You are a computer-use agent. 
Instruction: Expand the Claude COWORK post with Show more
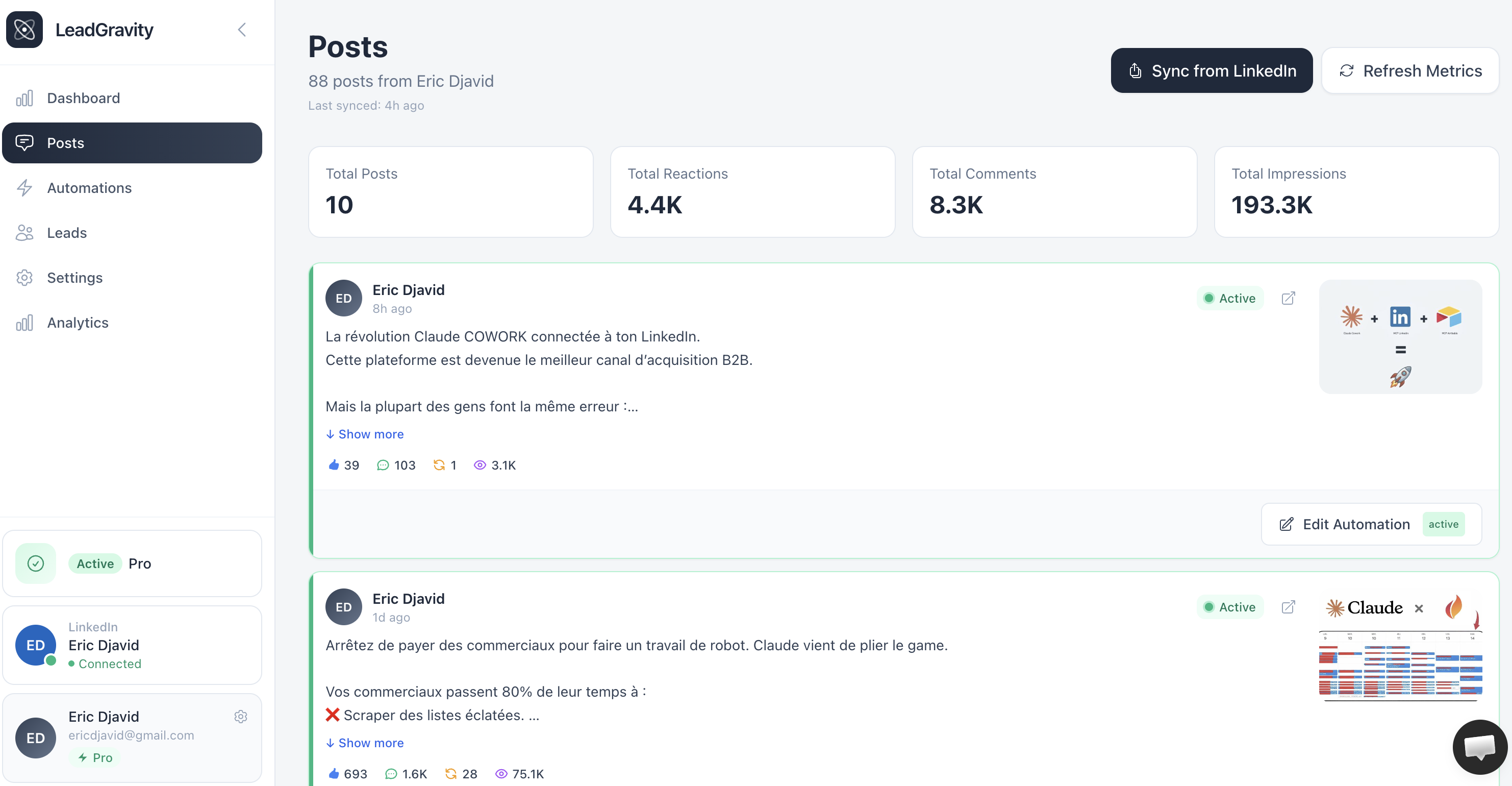(365, 433)
